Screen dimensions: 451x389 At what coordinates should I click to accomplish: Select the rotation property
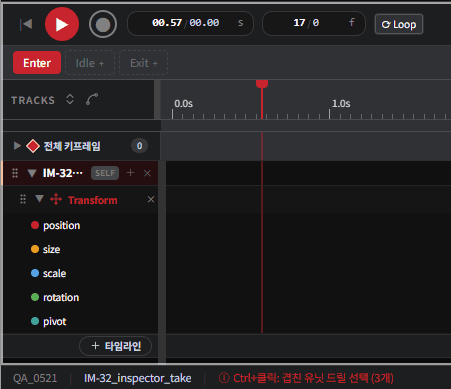[61, 297]
